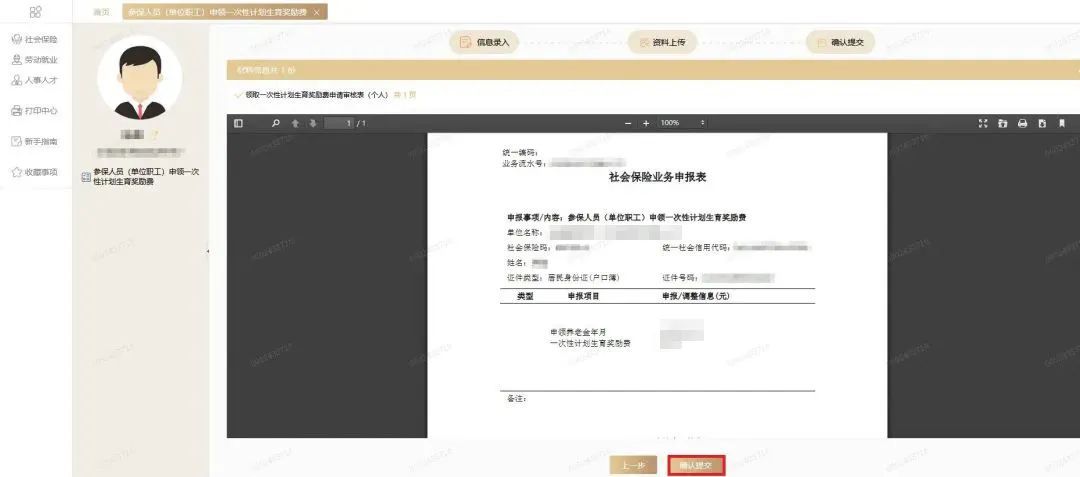Go to previous page in PDF viewer
1080x477 pixels.
[295, 123]
